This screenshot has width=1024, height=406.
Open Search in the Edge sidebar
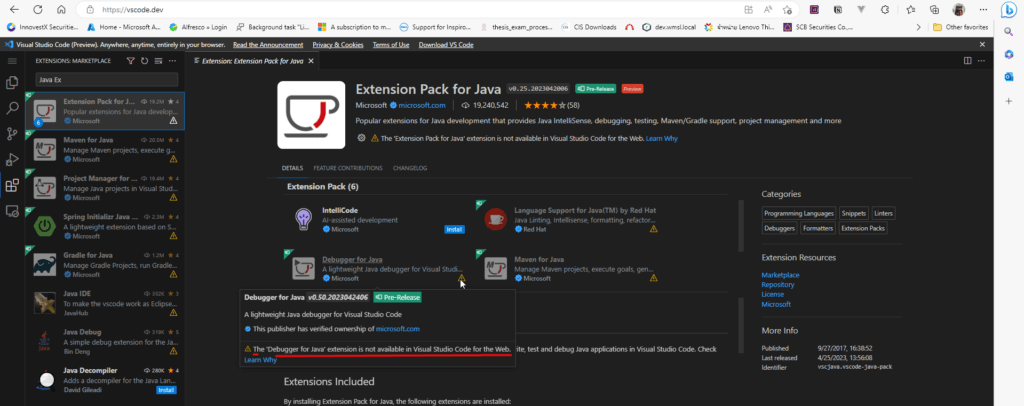click(x=1009, y=31)
